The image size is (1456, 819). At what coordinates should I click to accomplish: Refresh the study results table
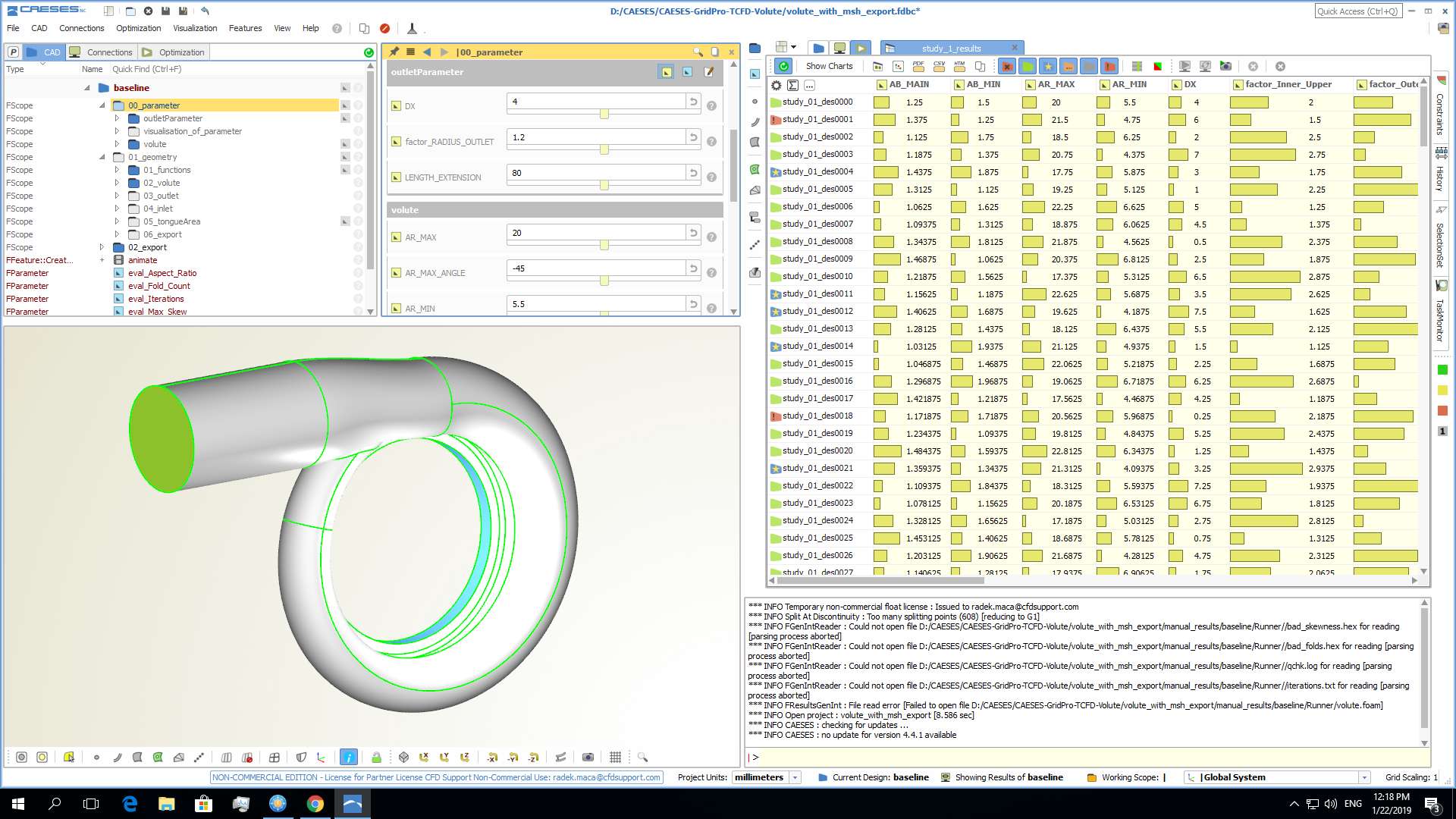[784, 67]
